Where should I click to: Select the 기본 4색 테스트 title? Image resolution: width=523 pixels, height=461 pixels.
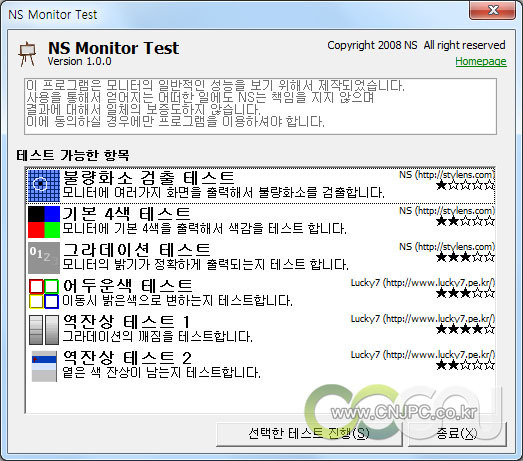(126, 214)
